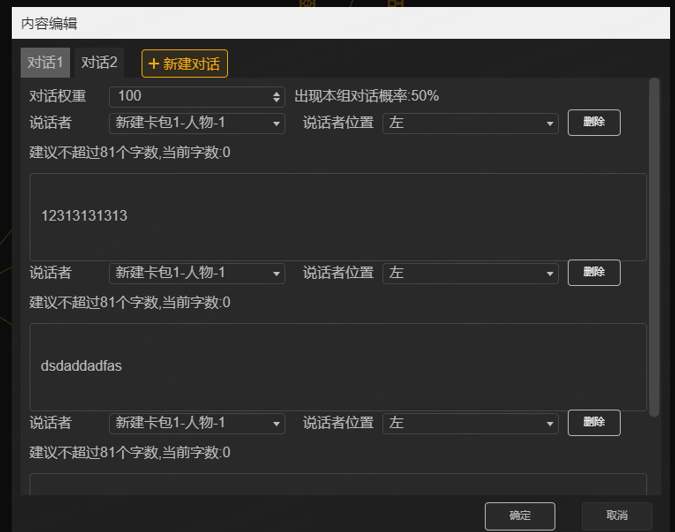Cancel editing with the 取消 button
Image resolution: width=675 pixels, height=532 pixels.
pyautogui.click(x=617, y=515)
